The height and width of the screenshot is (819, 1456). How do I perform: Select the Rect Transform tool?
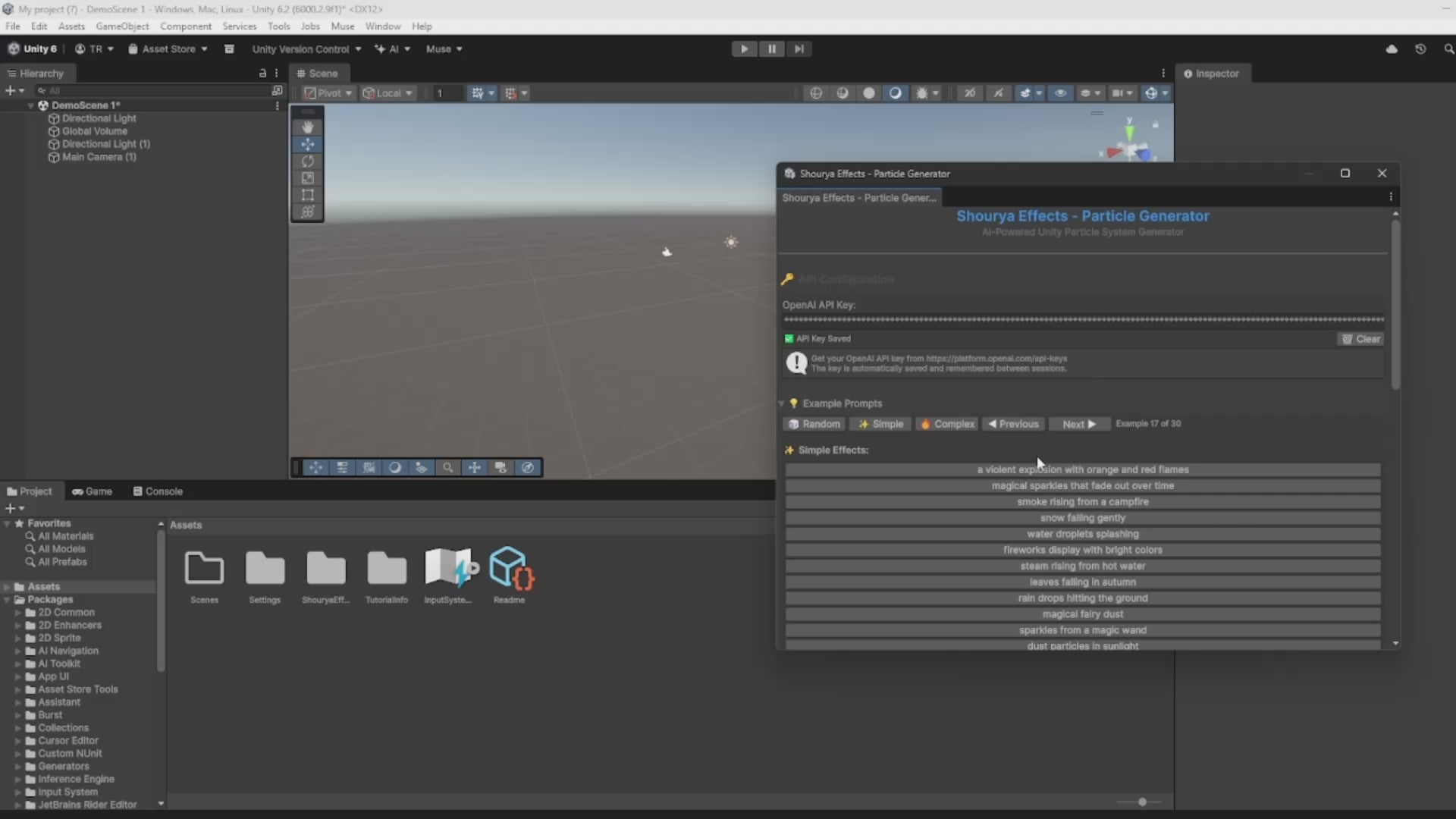click(x=308, y=195)
